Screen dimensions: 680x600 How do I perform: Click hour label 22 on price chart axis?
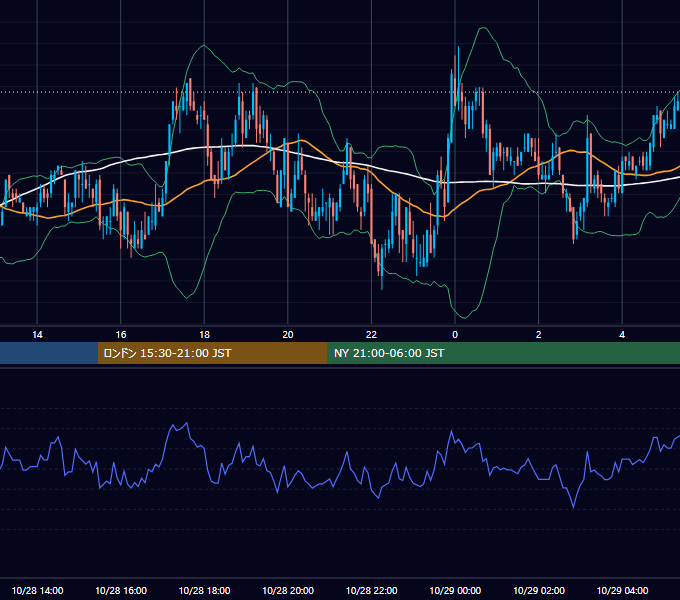371,334
